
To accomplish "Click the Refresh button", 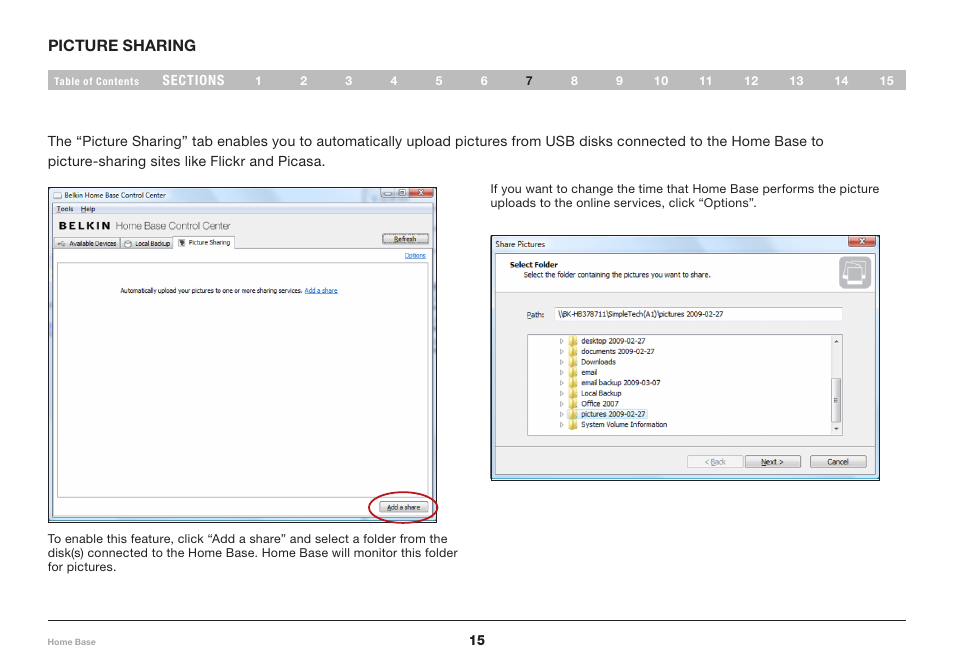I will pos(405,238).
